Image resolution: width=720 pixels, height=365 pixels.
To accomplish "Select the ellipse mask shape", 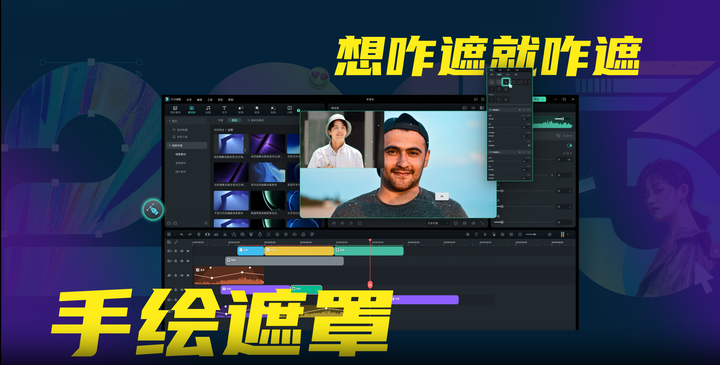I will coord(520,82).
